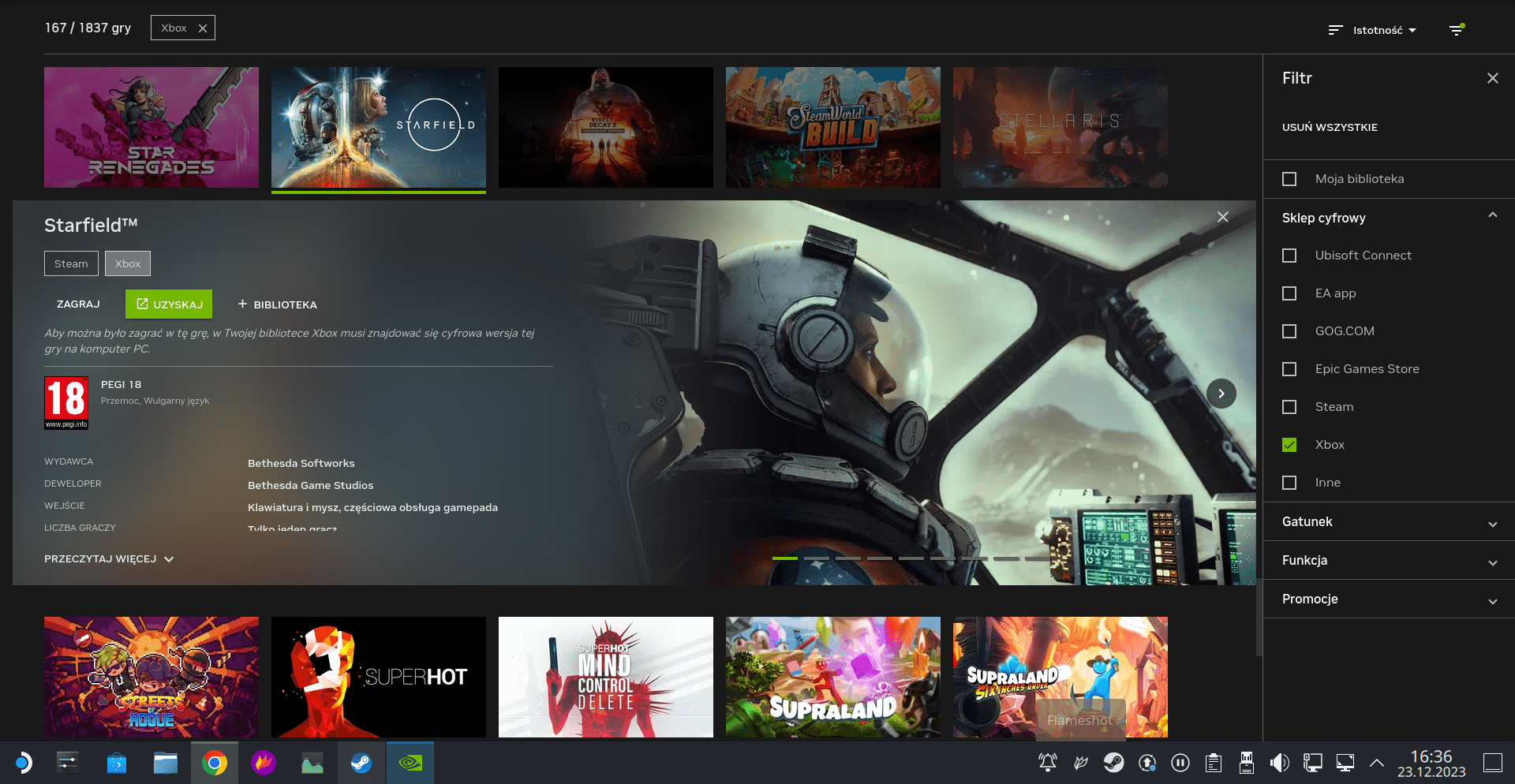Open the SUPERHOT game tile
This screenshot has height=784, width=1515.
[x=379, y=677]
